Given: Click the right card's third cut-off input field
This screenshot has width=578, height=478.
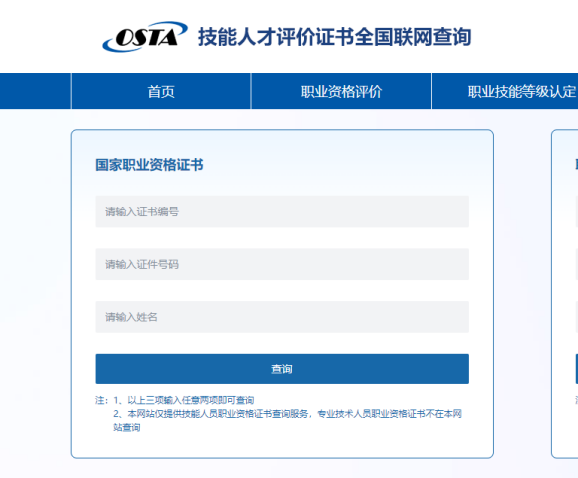Looking at the screenshot, I should 577,317.
